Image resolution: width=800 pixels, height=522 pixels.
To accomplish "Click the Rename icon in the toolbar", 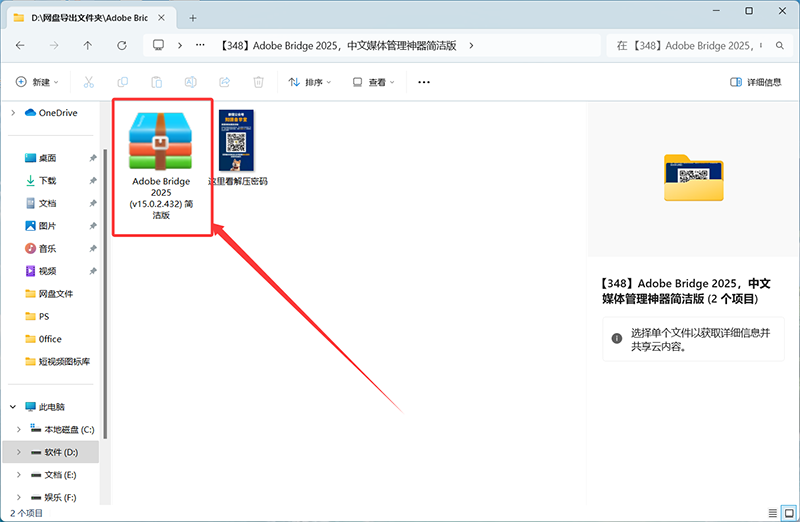I will click(190, 82).
